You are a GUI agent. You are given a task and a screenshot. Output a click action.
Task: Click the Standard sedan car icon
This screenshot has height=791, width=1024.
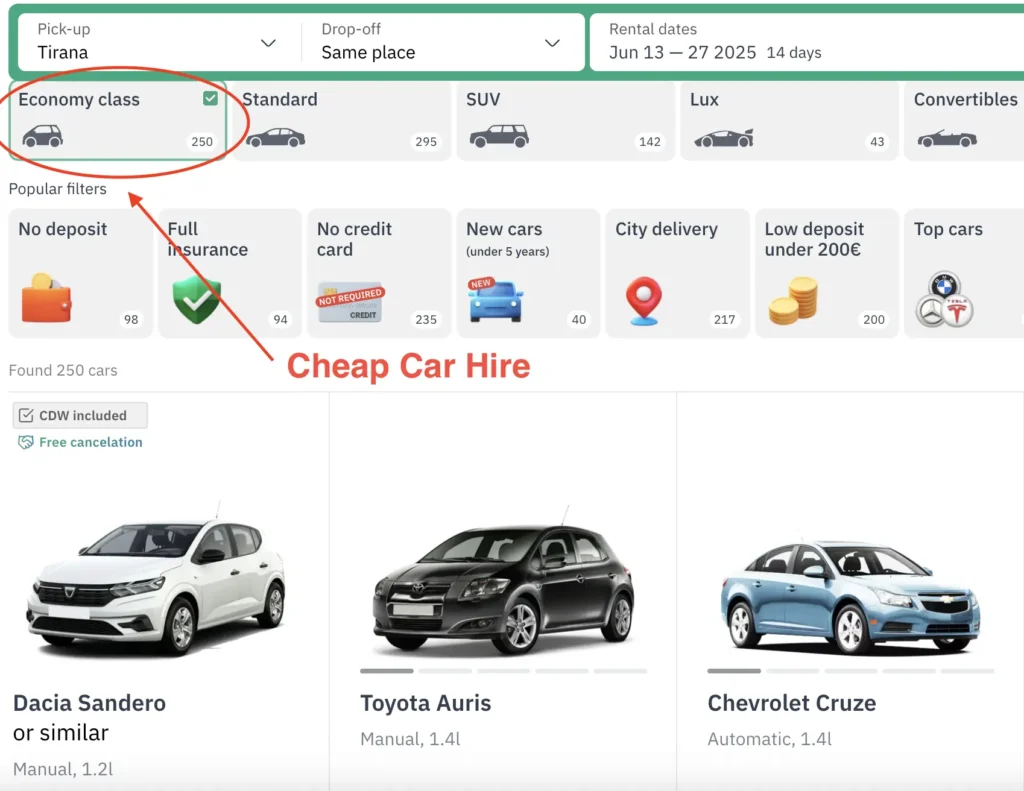(275, 137)
